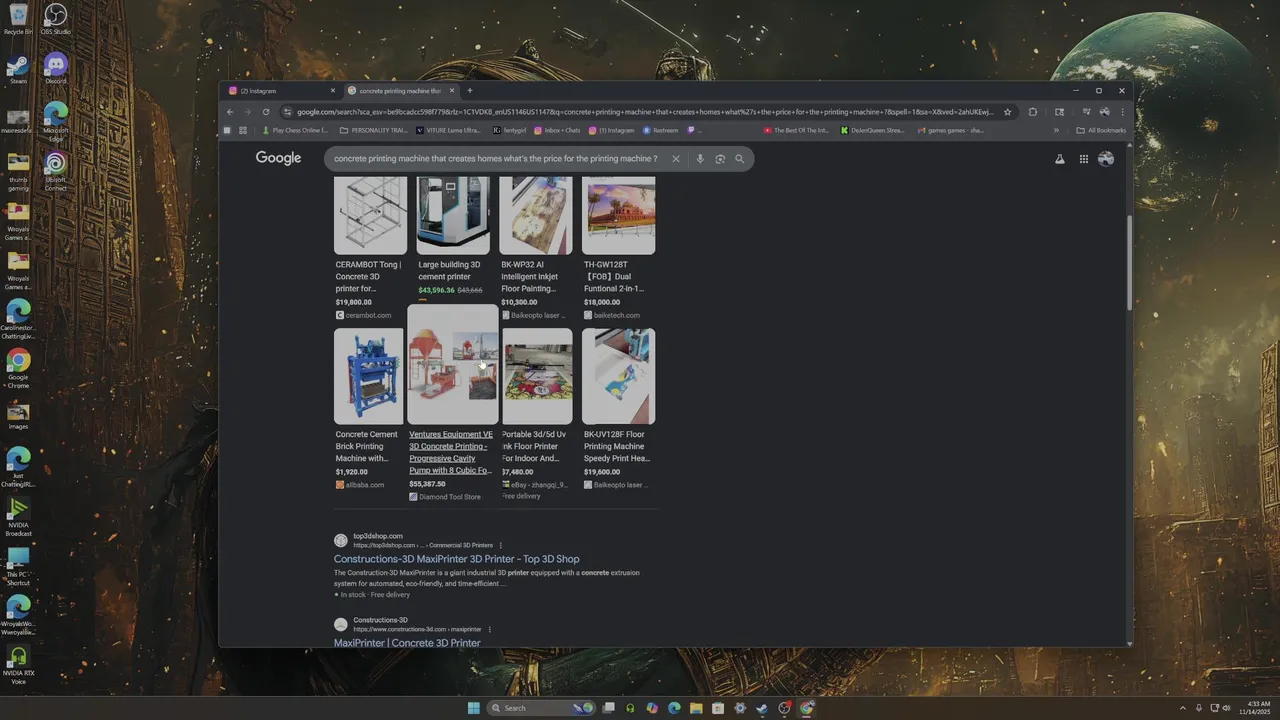Go back to the previous page in Chrome
Screen dimensions: 1280x720
[230, 112]
